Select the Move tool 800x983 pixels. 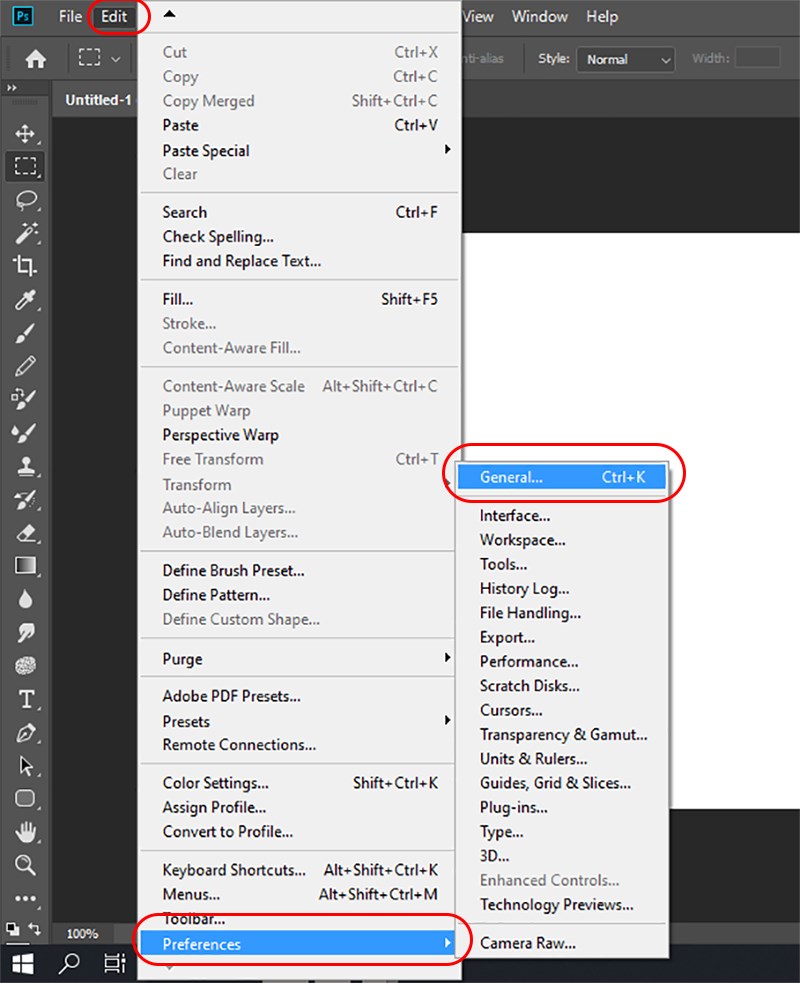(25, 134)
